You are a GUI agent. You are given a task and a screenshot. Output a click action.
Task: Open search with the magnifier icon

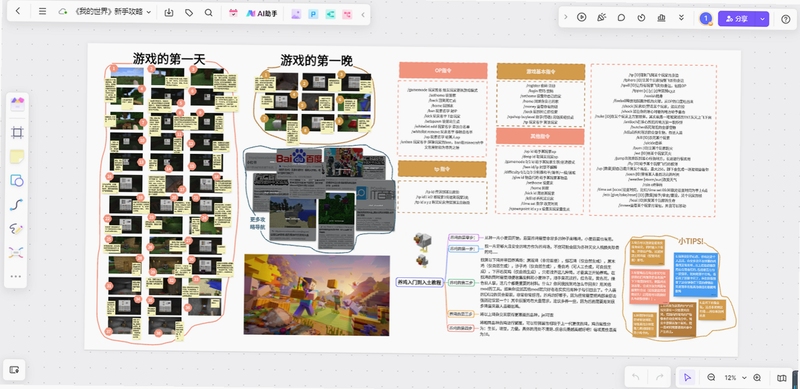click(x=208, y=13)
